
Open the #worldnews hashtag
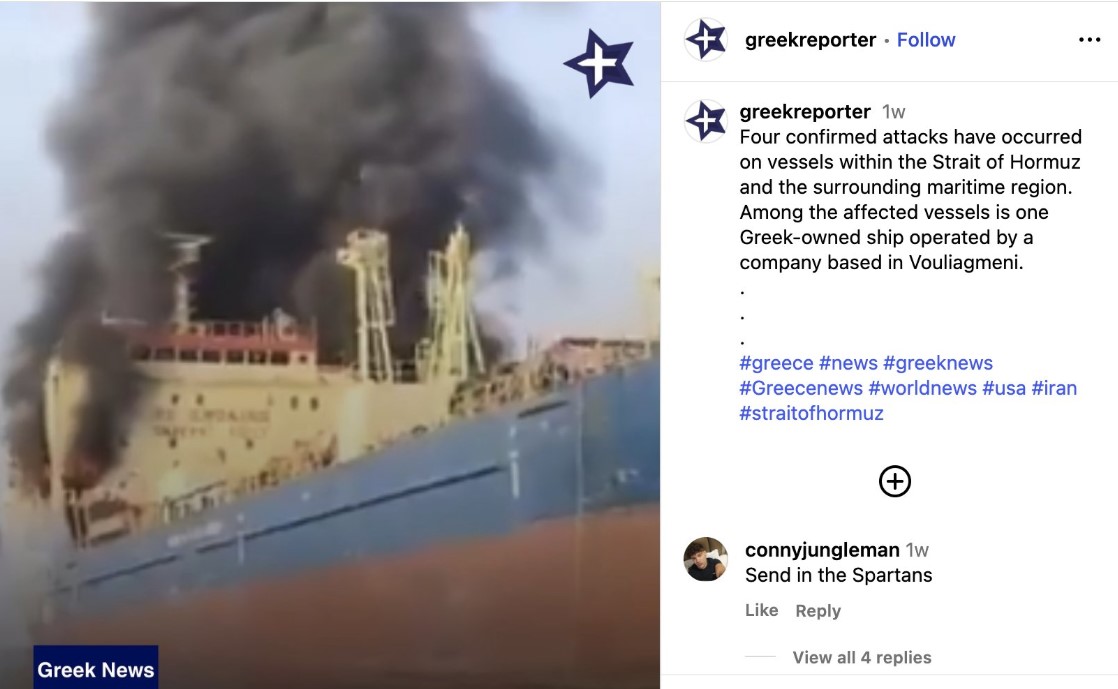[922, 388]
